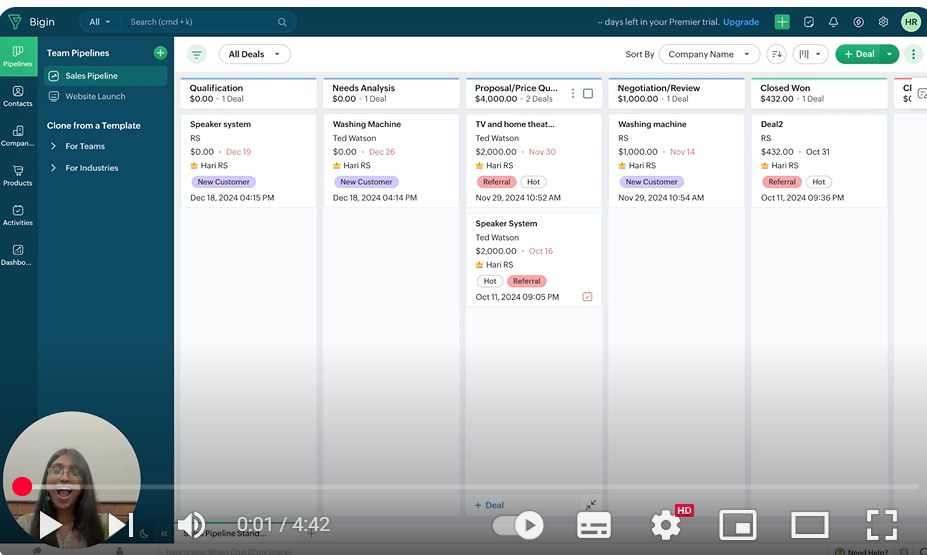Play the video
Image resolution: width=927 pixels, height=555 pixels.
(x=50, y=525)
